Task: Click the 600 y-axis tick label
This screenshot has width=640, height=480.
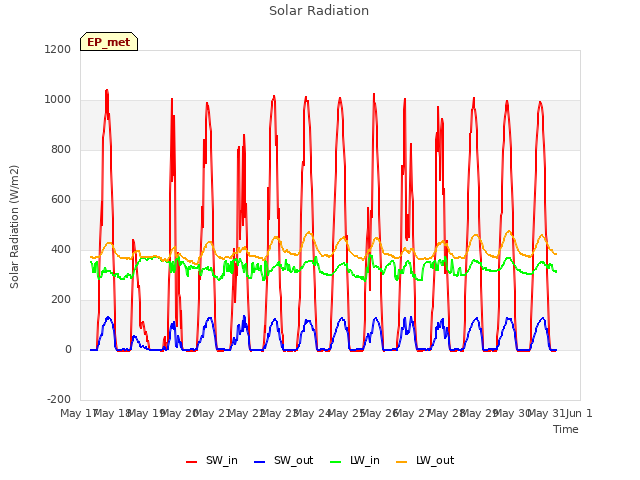Action: point(61,200)
